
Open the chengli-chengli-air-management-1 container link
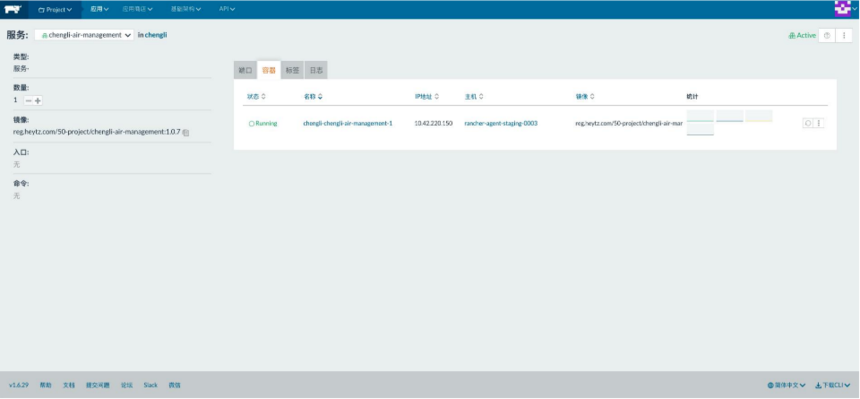click(x=348, y=123)
